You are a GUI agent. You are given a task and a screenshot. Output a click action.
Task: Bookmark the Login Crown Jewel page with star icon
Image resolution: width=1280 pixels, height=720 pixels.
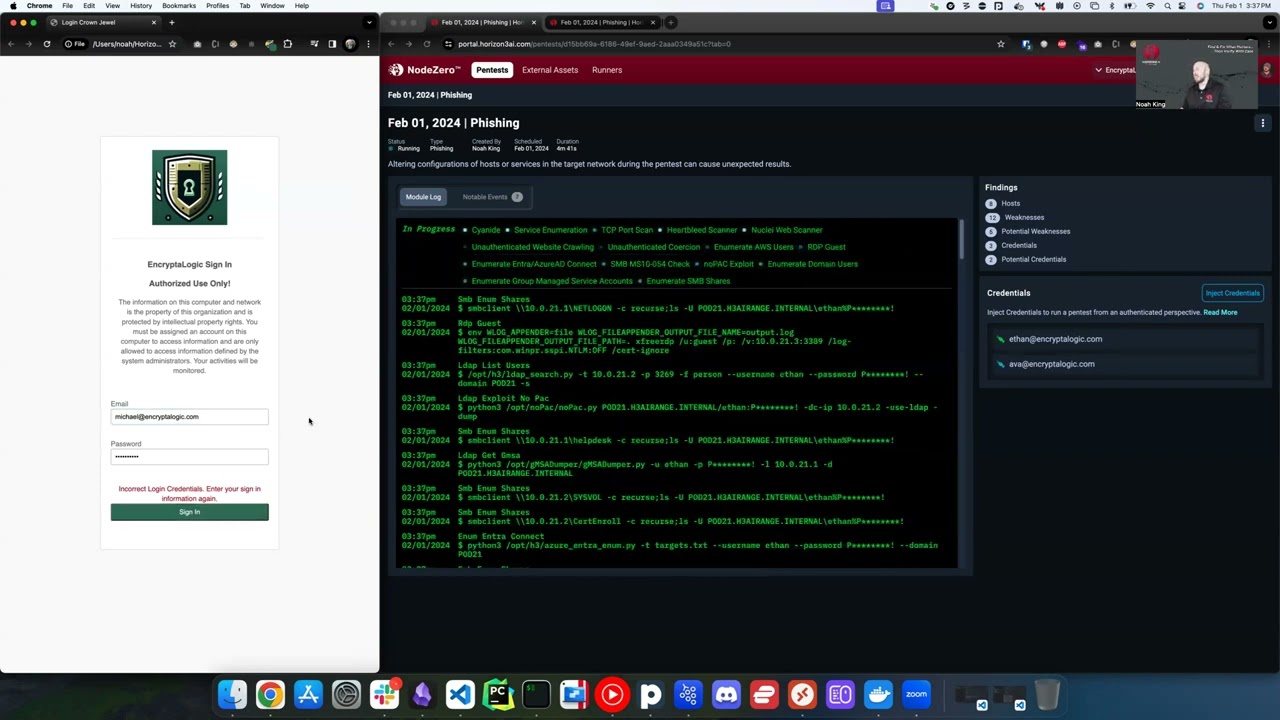[x=172, y=44]
